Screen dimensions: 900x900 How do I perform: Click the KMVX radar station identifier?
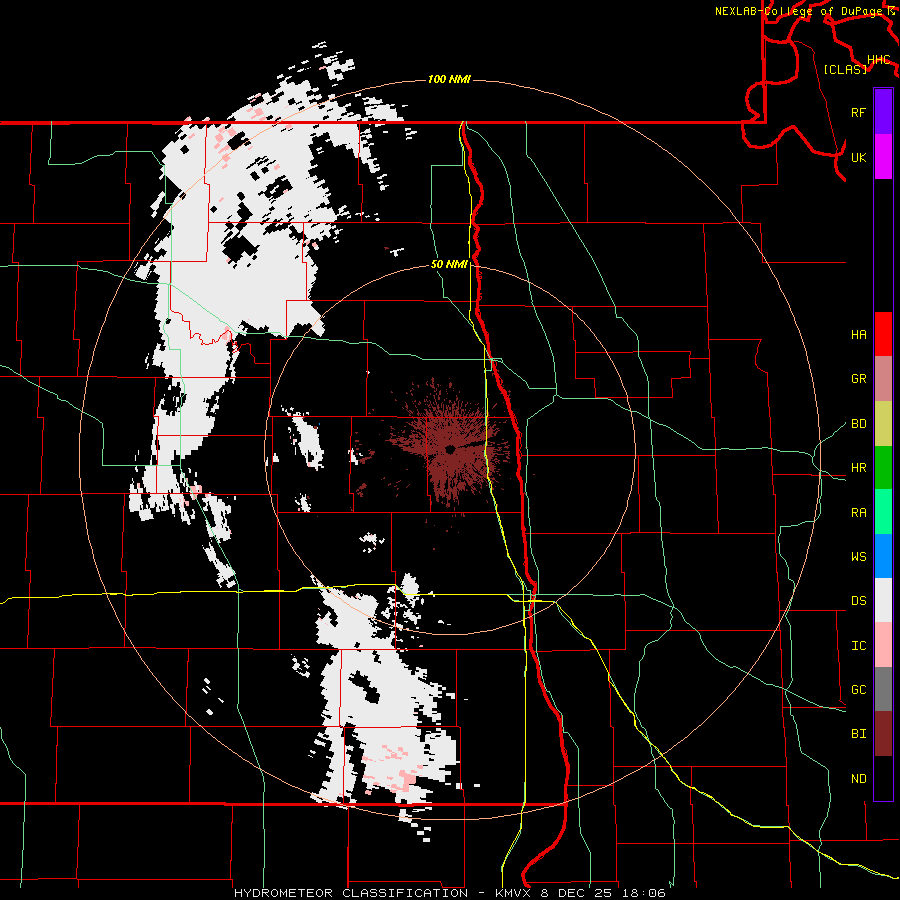pyautogui.click(x=512, y=893)
